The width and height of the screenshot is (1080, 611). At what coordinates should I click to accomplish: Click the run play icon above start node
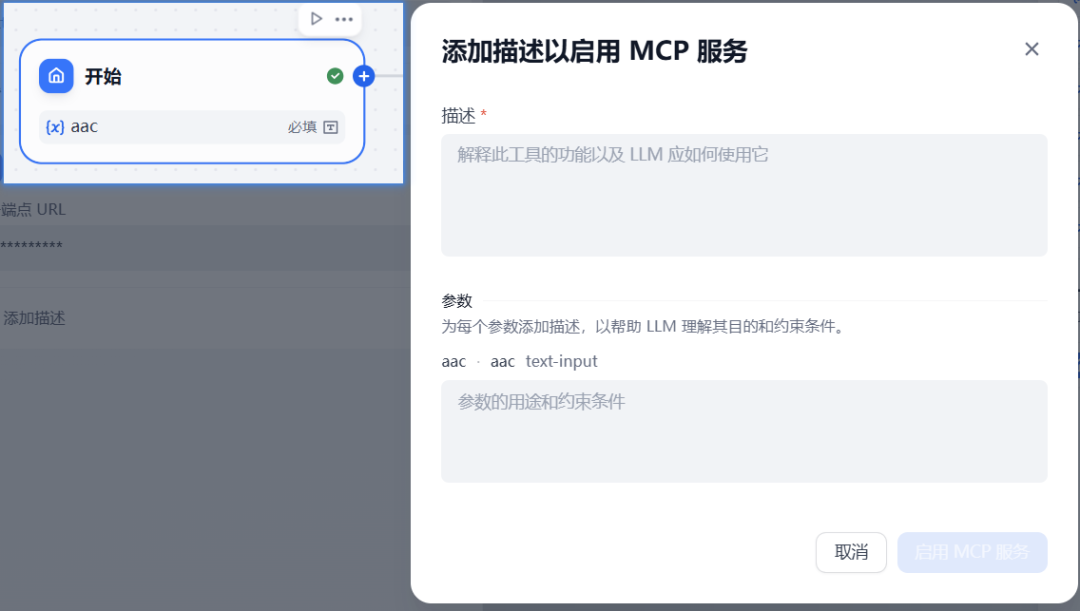[x=316, y=19]
